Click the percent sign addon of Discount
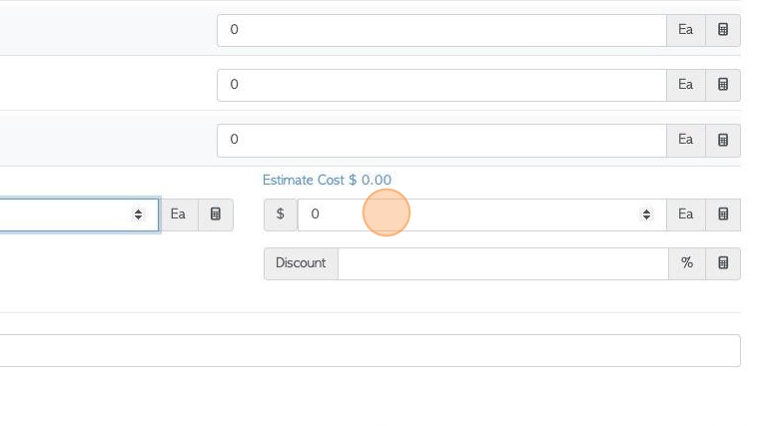Screen dimensions: 764x426 point(687,264)
